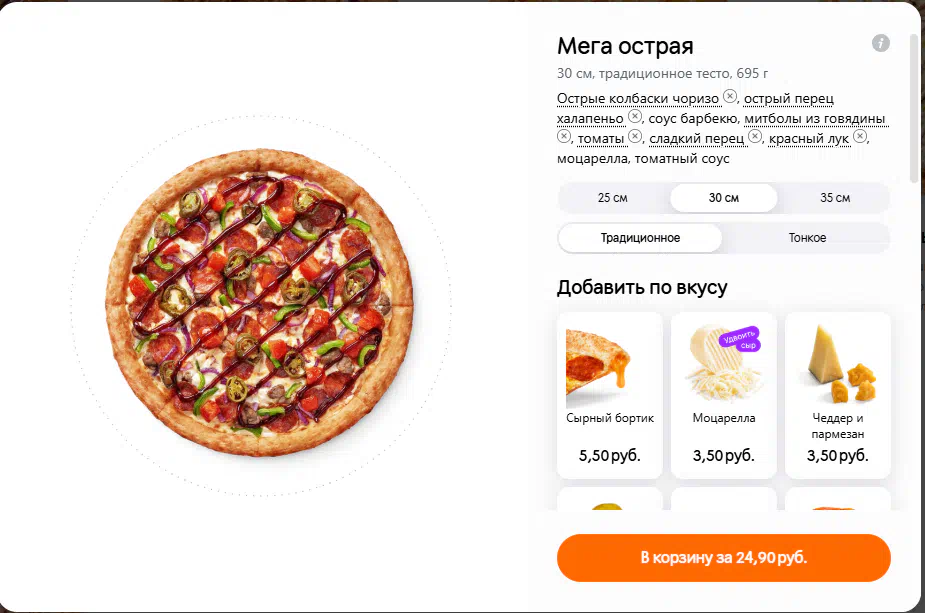Remove tomatoes with its x icon

635,136
